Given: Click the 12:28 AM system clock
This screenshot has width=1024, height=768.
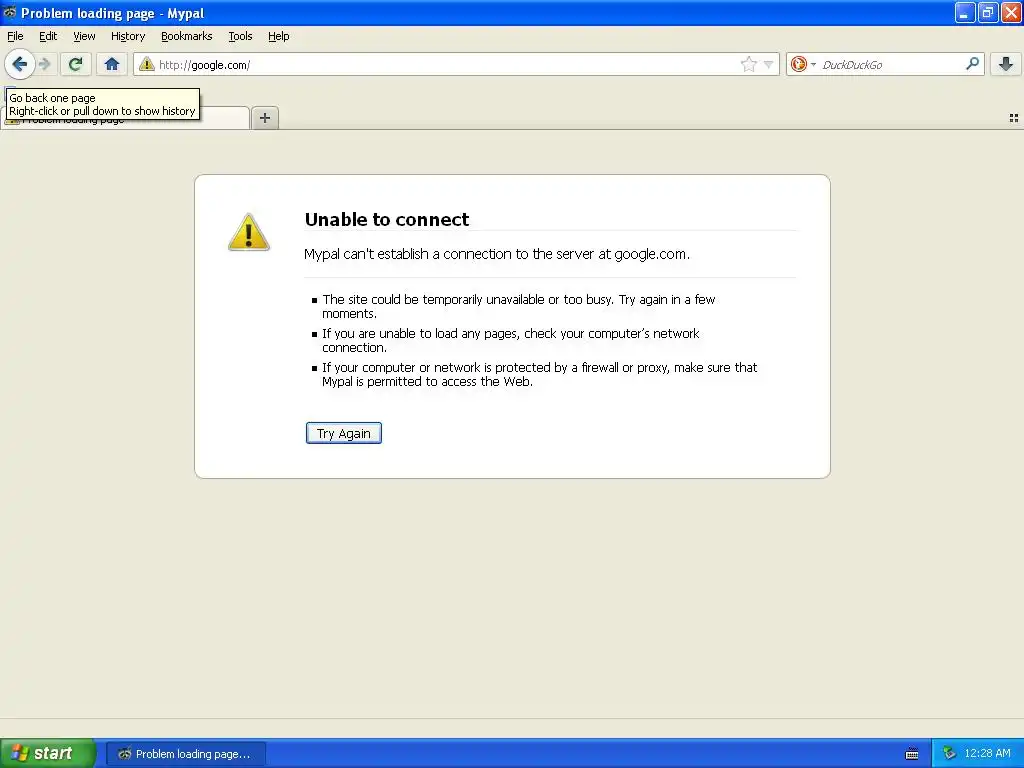Looking at the screenshot, I should (x=987, y=753).
